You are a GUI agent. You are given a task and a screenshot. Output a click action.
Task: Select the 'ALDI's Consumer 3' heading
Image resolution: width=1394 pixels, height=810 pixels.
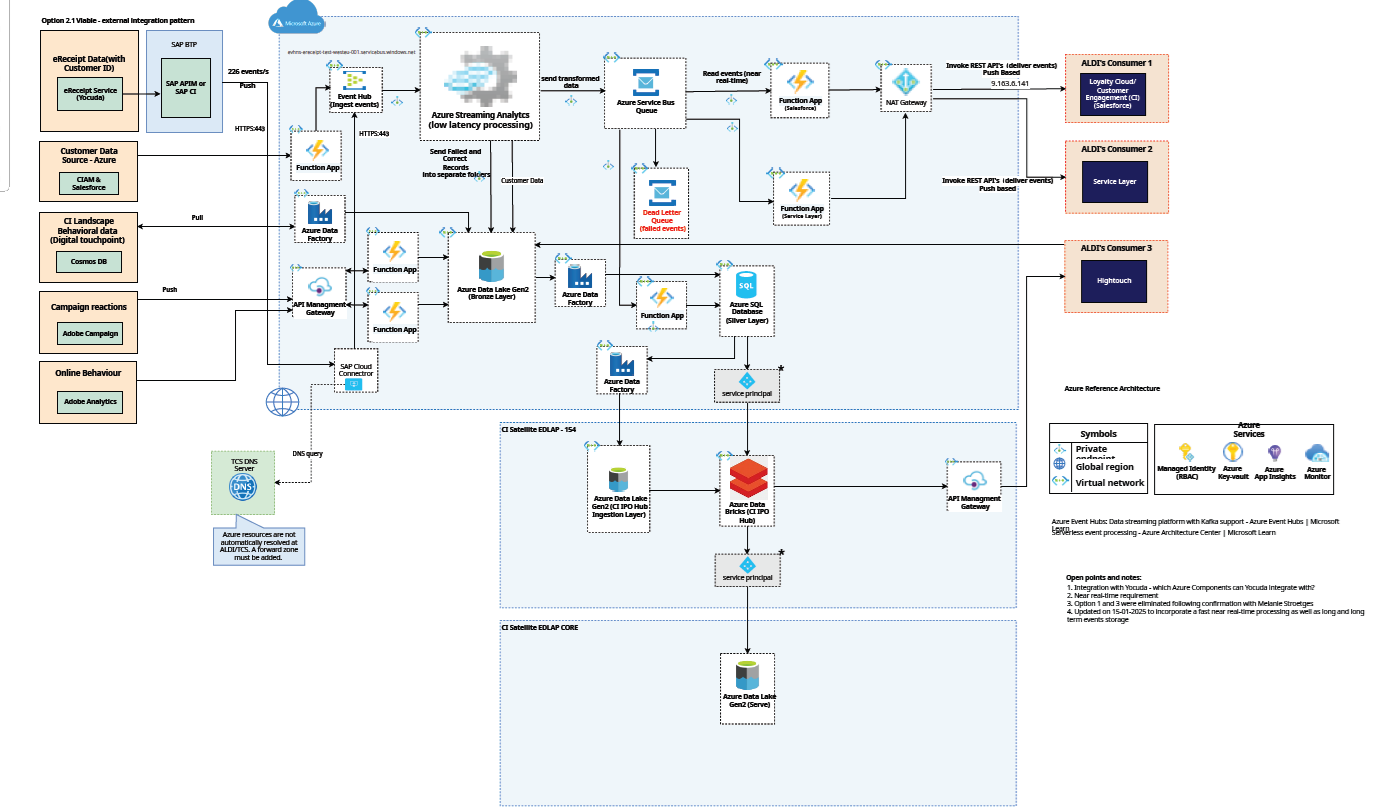(1115, 247)
